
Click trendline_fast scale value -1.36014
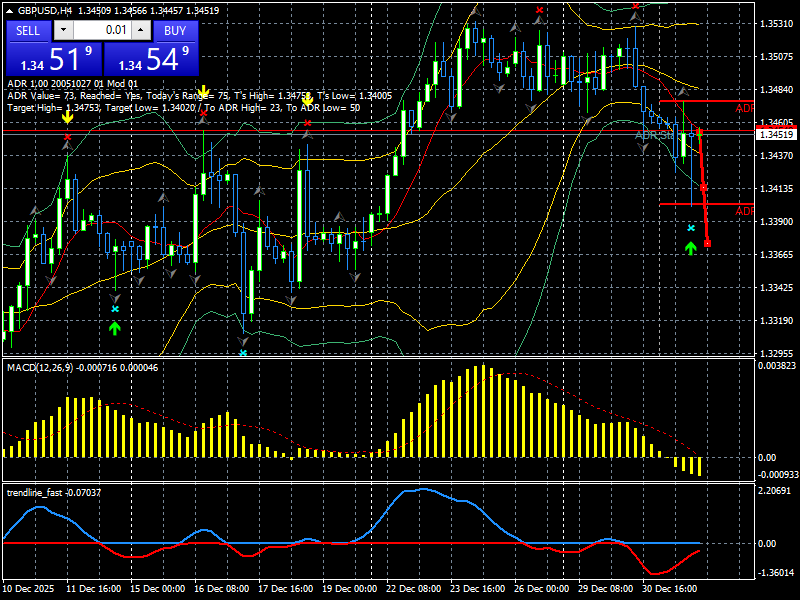776,572
